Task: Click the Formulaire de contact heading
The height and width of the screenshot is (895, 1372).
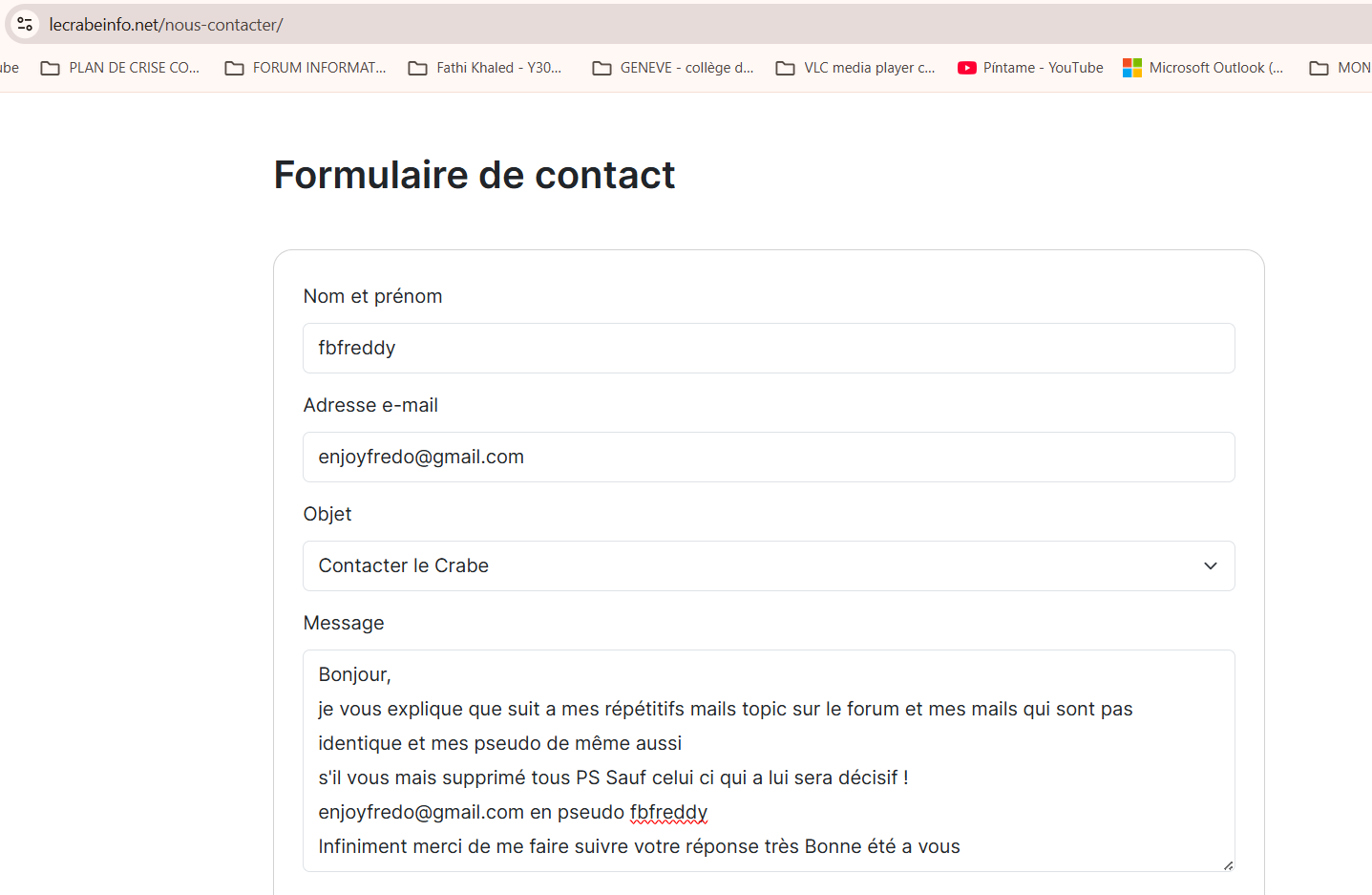Action: (x=475, y=175)
